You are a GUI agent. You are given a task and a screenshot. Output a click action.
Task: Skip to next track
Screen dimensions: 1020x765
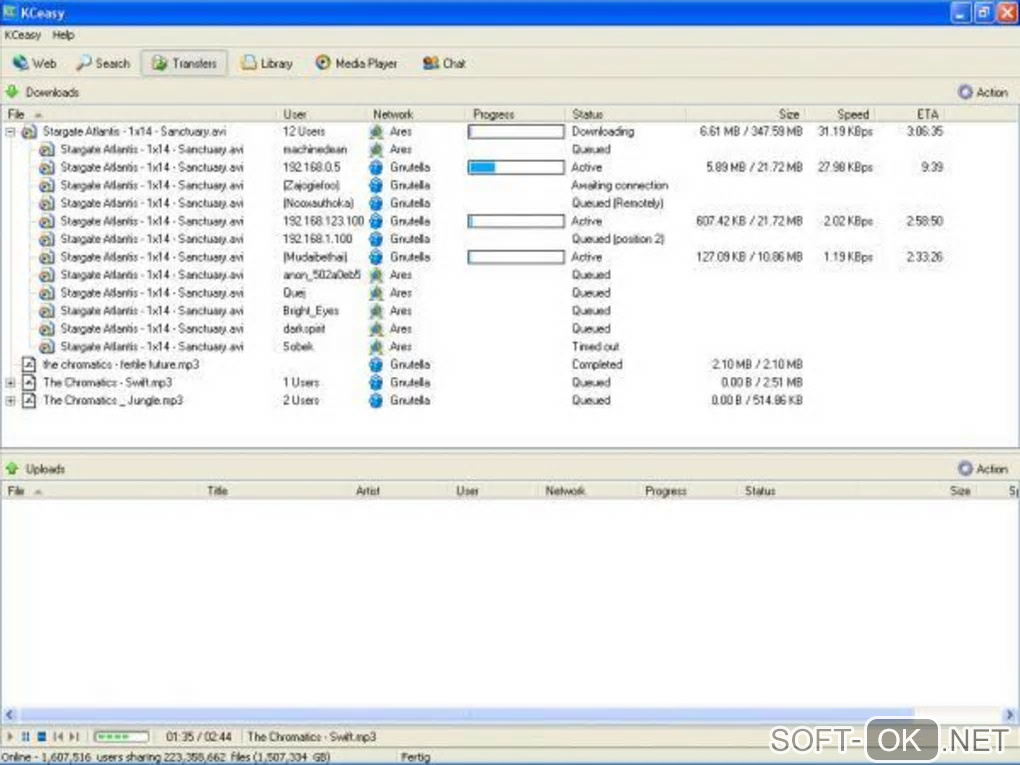pyautogui.click(x=74, y=736)
